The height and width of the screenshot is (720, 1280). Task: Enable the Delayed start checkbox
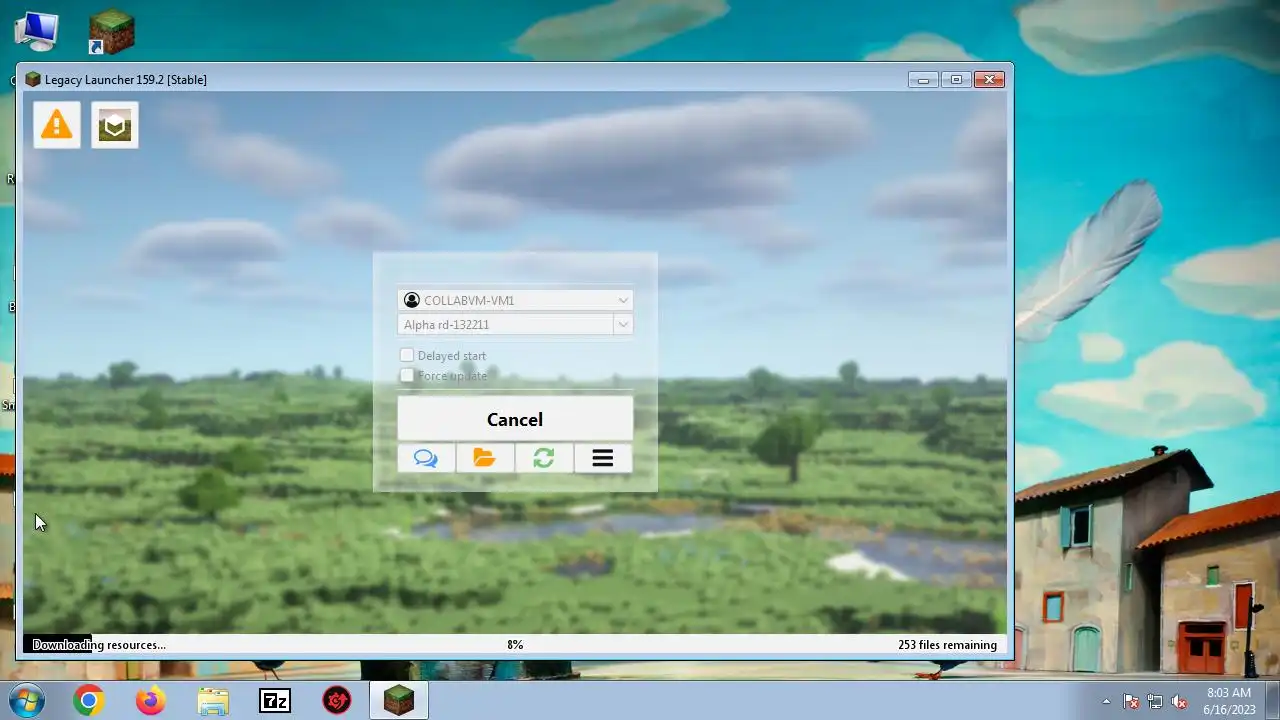coord(407,355)
